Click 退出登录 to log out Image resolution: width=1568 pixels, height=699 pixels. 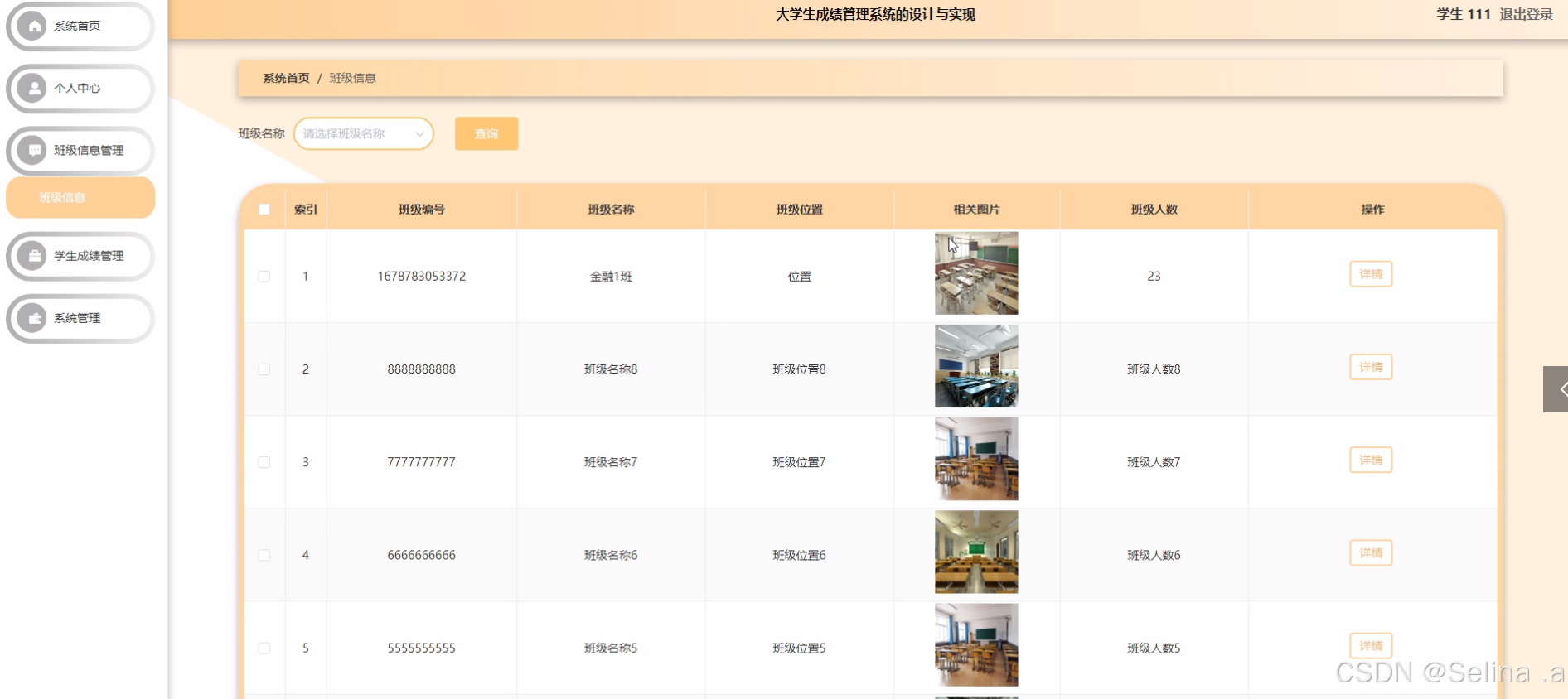1527,14
